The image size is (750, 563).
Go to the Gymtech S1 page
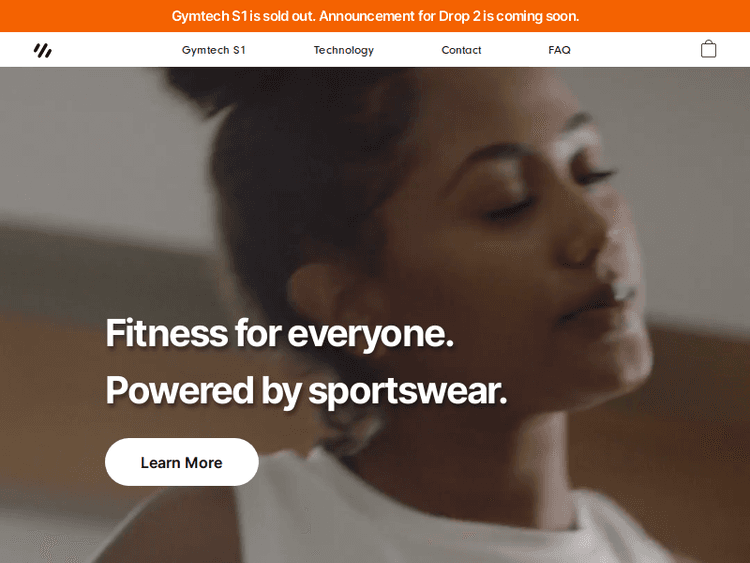(213, 50)
